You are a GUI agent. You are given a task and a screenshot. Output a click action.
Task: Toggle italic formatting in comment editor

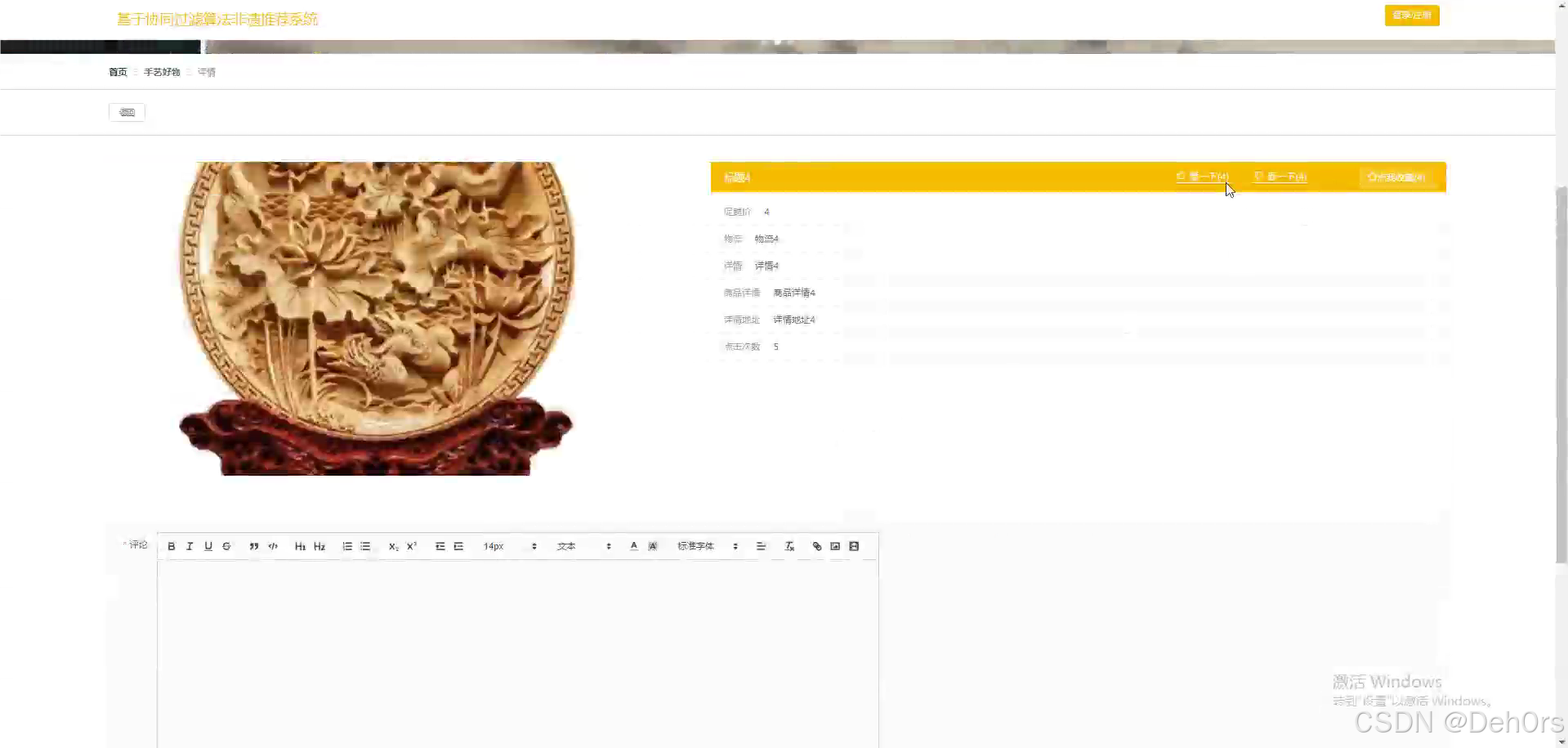190,546
